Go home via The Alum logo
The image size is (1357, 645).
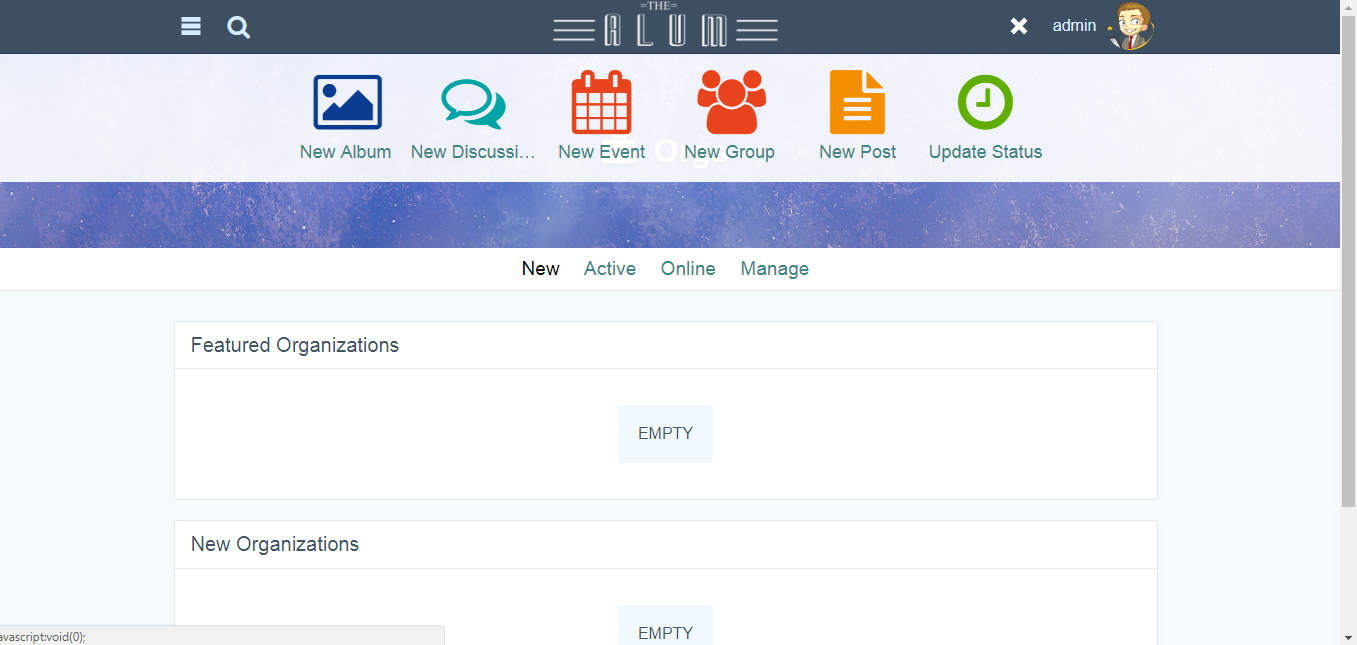(x=665, y=27)
